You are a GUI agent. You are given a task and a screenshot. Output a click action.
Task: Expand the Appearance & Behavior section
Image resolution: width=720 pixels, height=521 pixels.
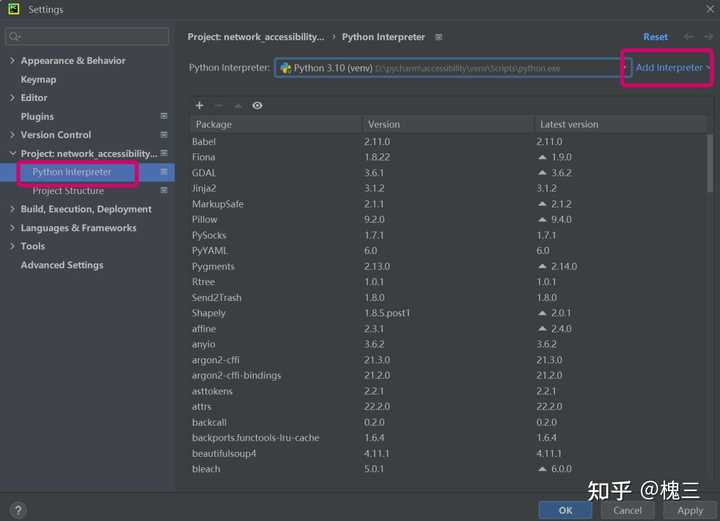[x=12, y=61]
